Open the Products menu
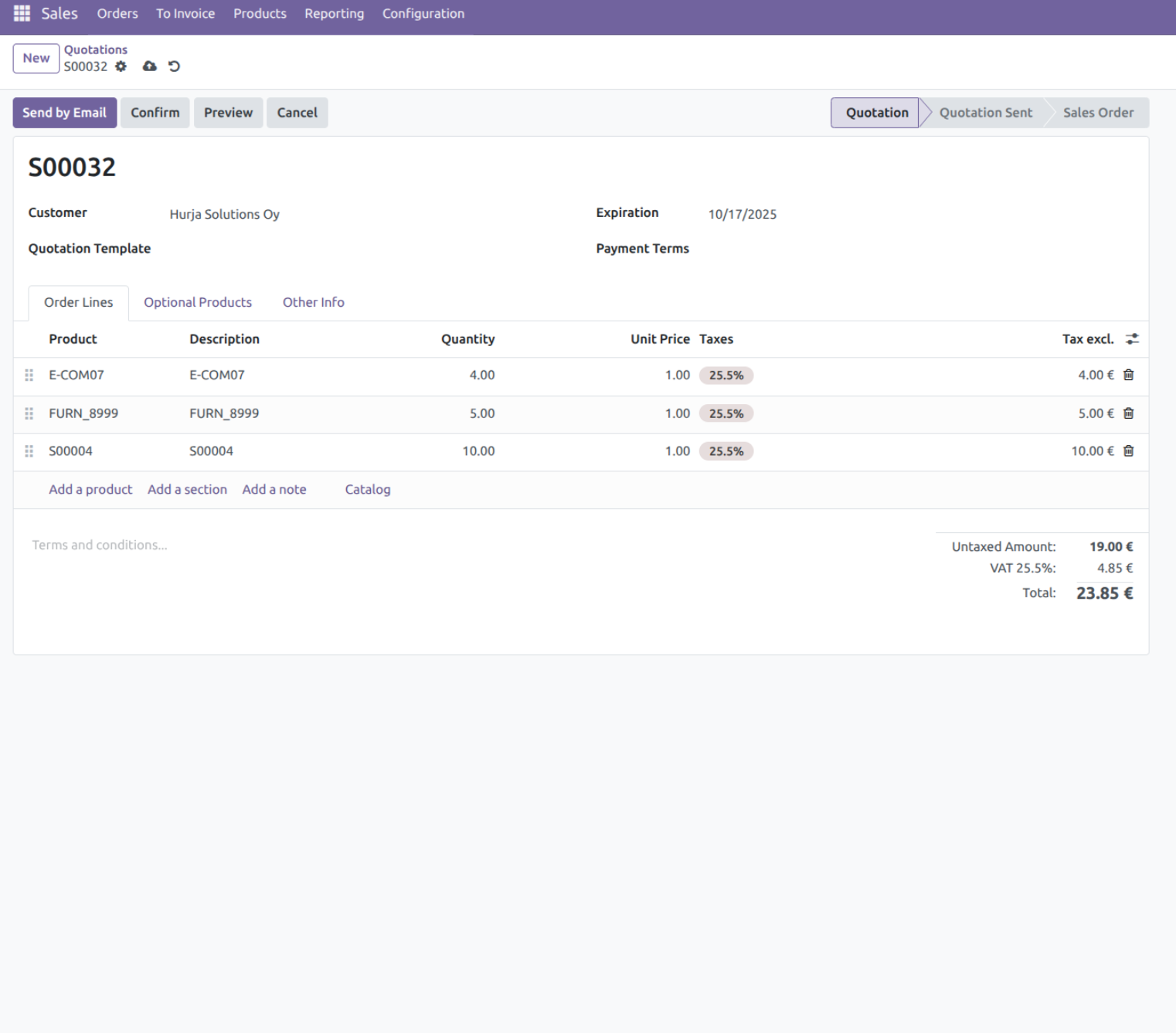The image size is (1176, 1033). pos(260,13)
